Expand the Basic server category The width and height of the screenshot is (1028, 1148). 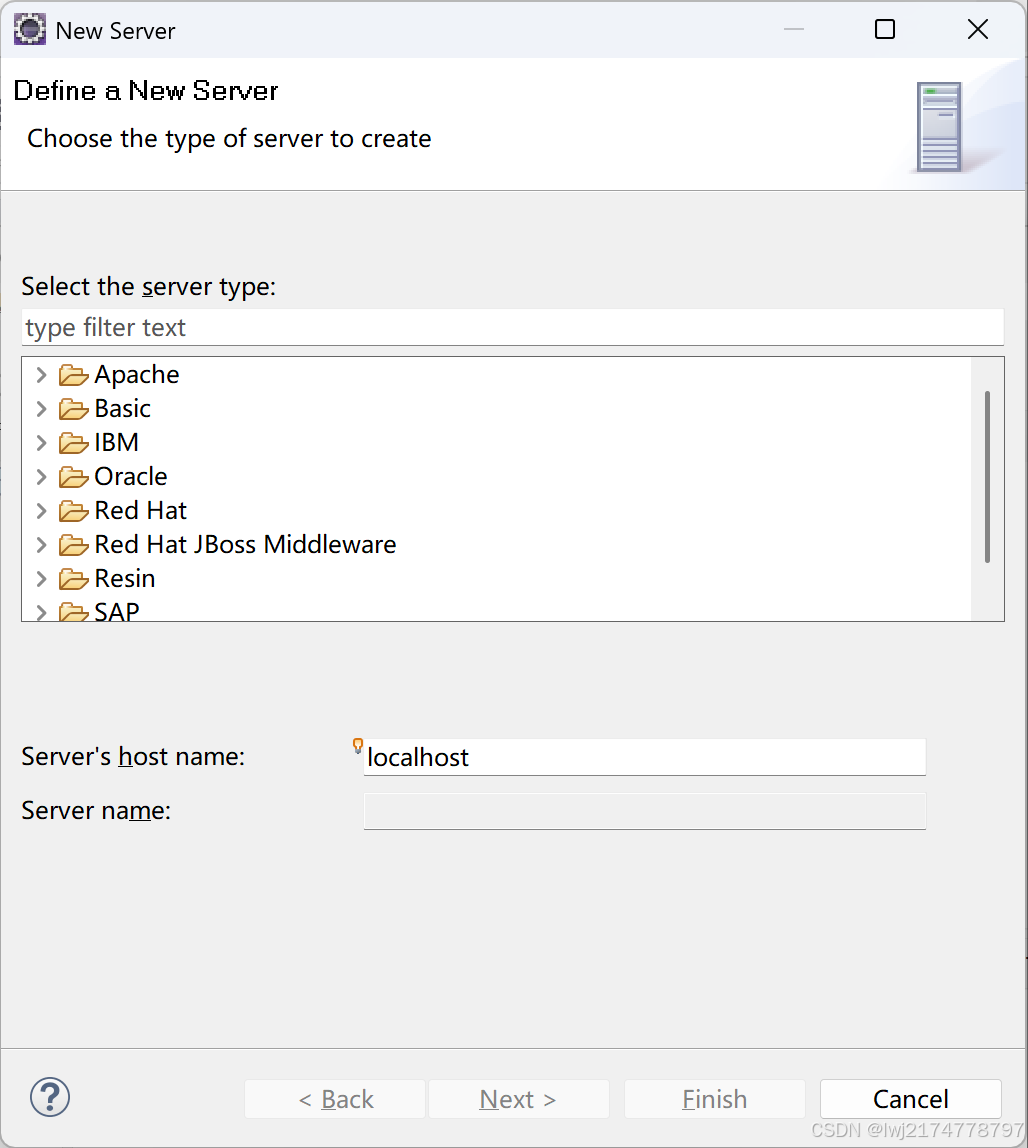click(x=42, y=409)
